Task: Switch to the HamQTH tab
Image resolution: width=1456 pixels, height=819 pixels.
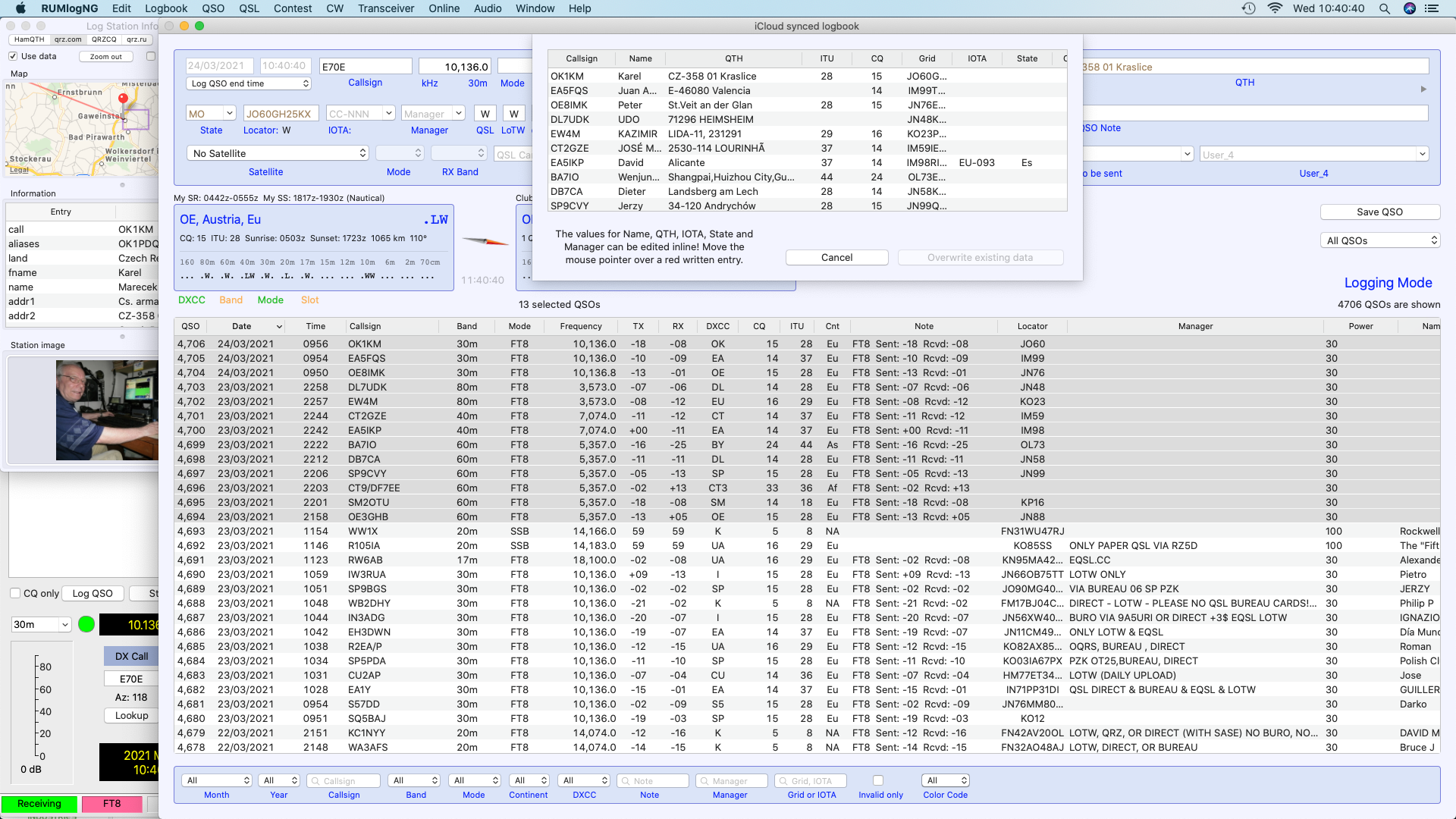Action: pos(30,39)
